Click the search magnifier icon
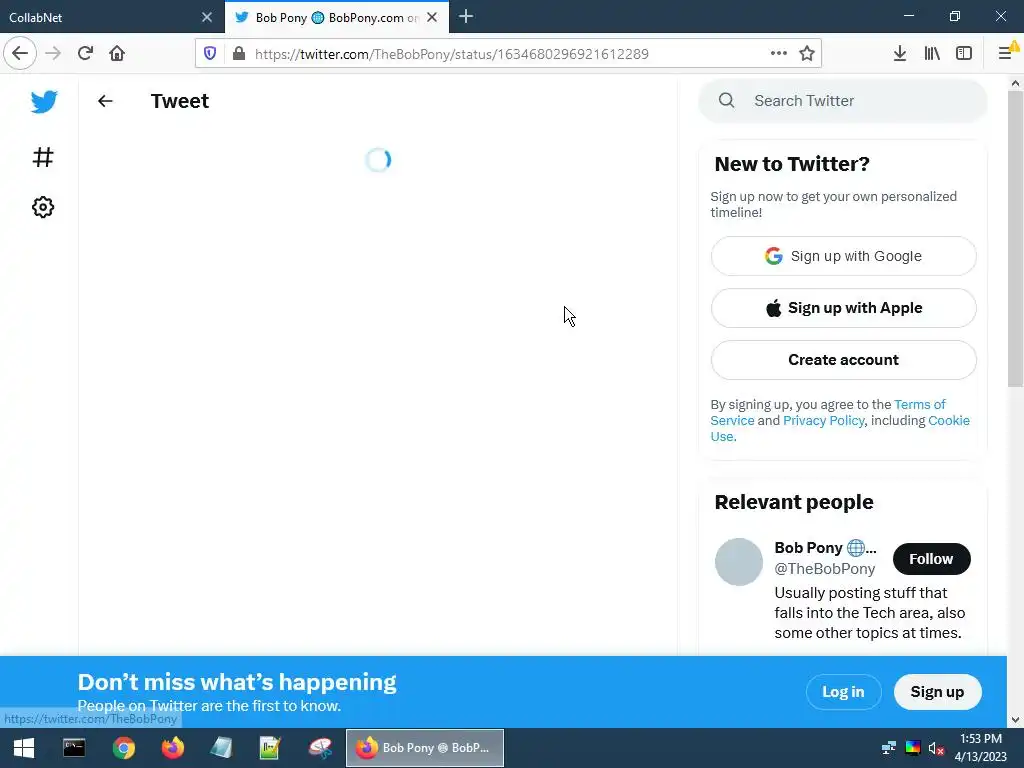Screen dimensions: 1024x768 click(727, 101)
